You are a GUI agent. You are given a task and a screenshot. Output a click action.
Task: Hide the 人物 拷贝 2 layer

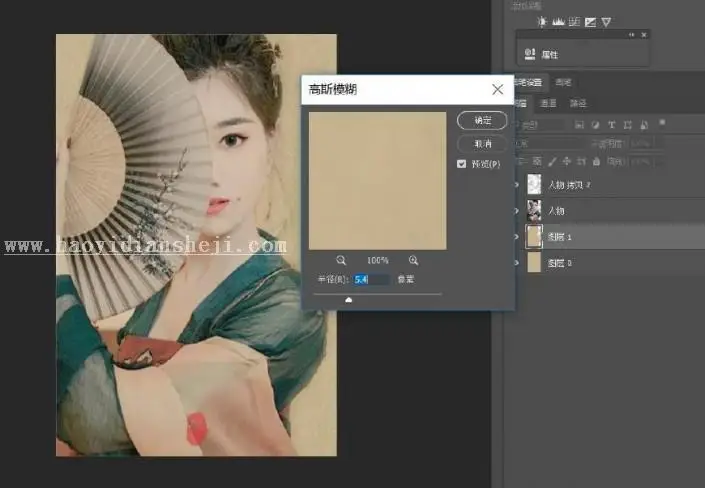click(x=517, y=185)
